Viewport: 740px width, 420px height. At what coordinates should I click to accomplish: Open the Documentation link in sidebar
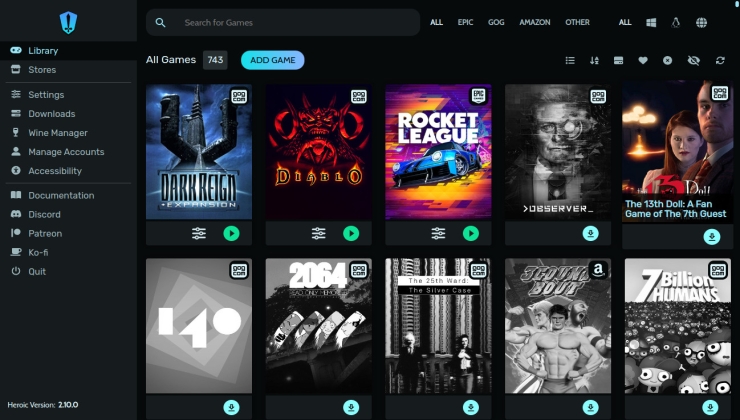tap(60, 195)
